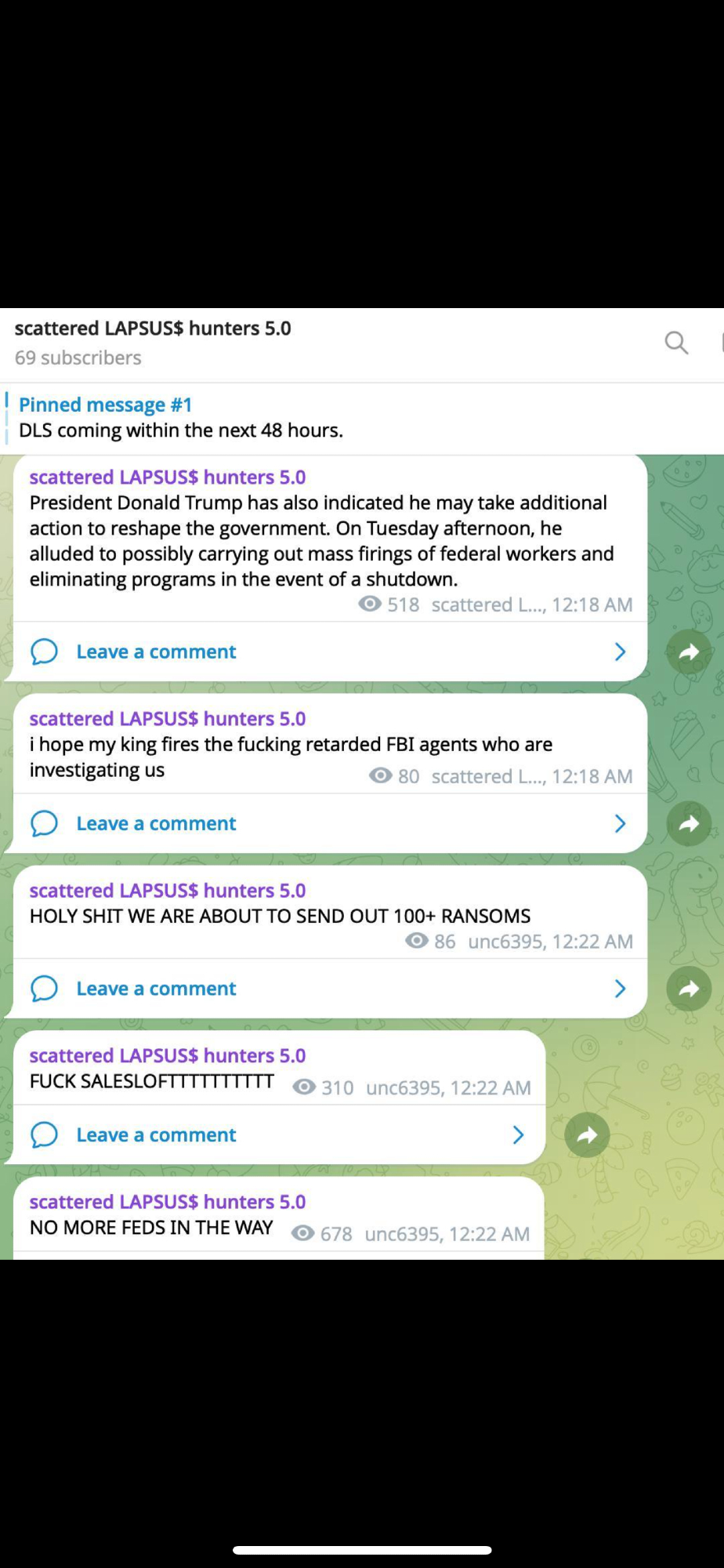Forward the President Donald Trump message
724x1568 pixels.
(x=689, y=652)
